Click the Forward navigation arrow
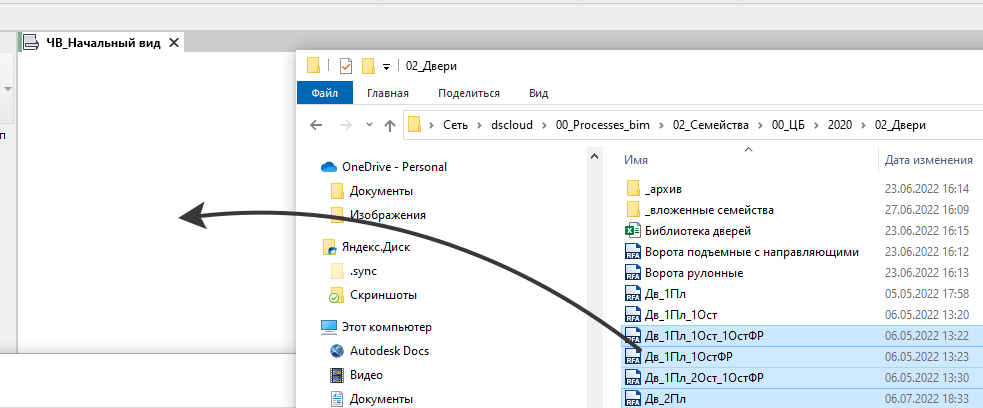 tap(345, 125)
